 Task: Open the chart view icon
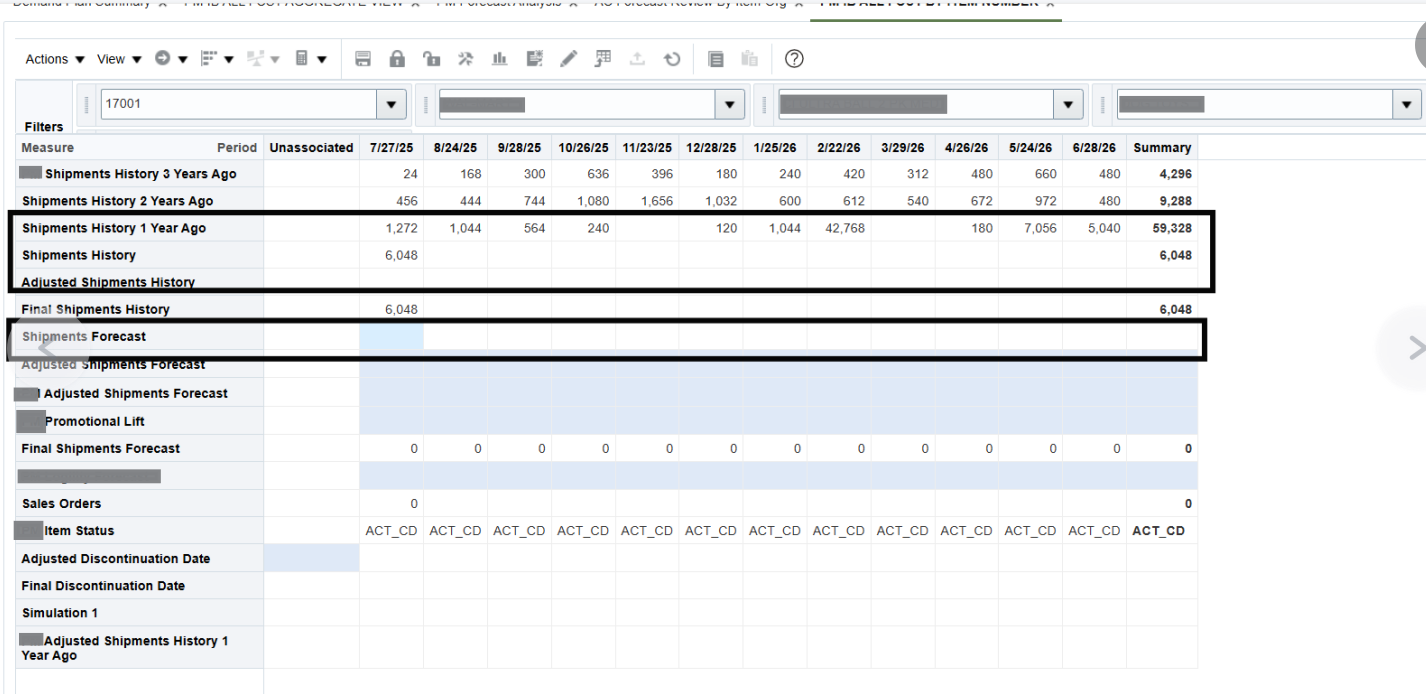pyautogui.click(x=499, y=58)
